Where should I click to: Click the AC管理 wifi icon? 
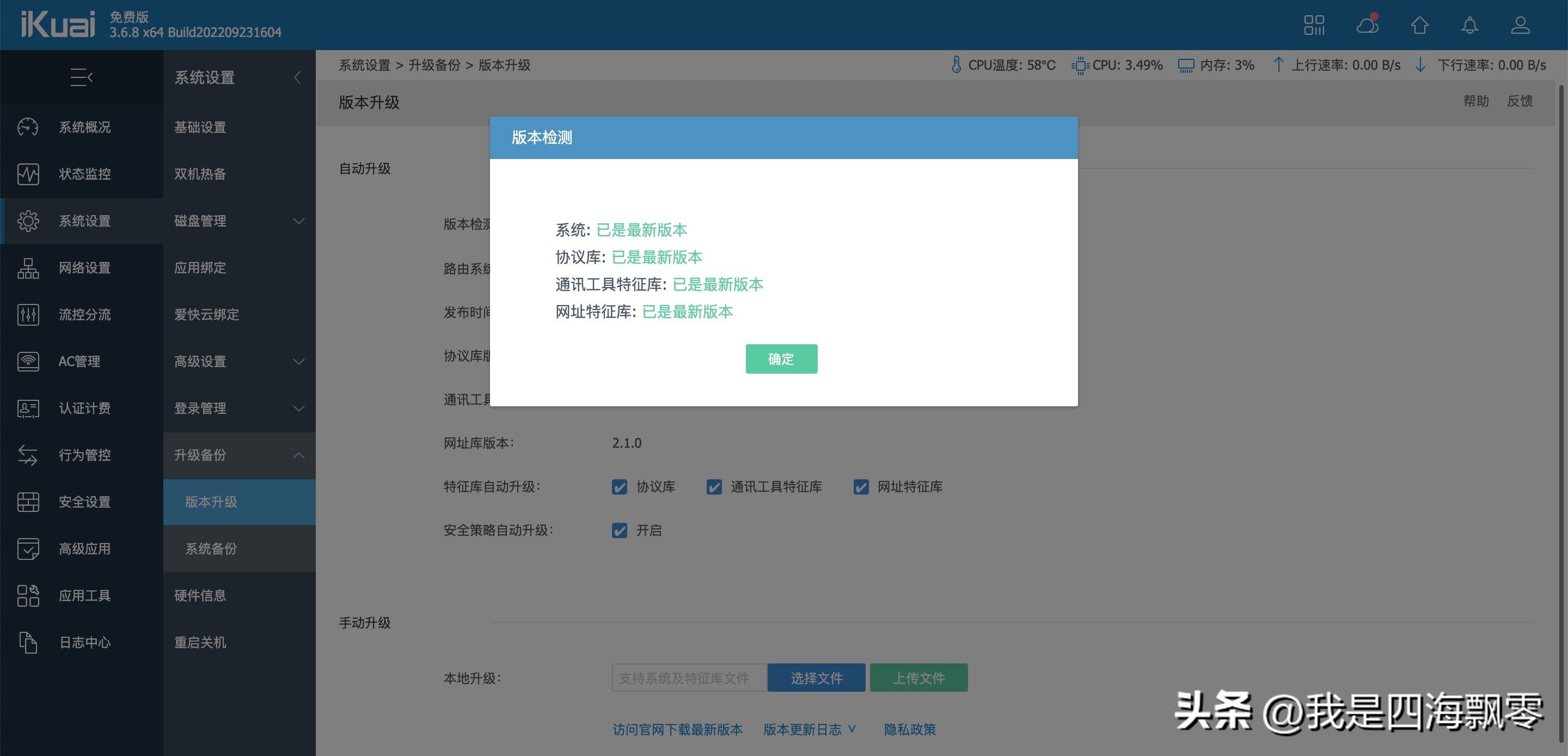28,361
